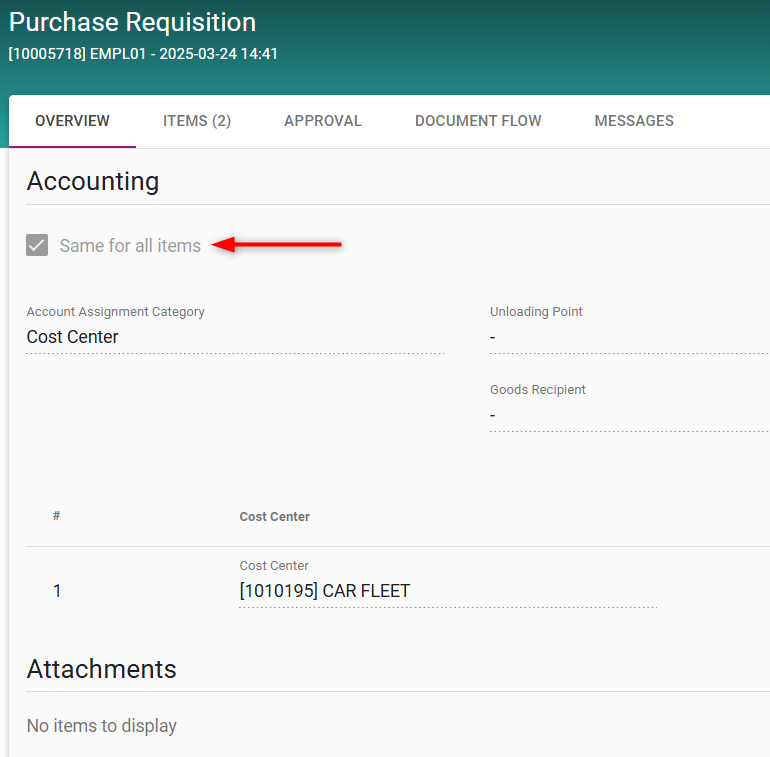This screenshot has height=757, width=770.
Task: Select the [1010195] CAR FLEET cost center field
Action: point(447,591)
